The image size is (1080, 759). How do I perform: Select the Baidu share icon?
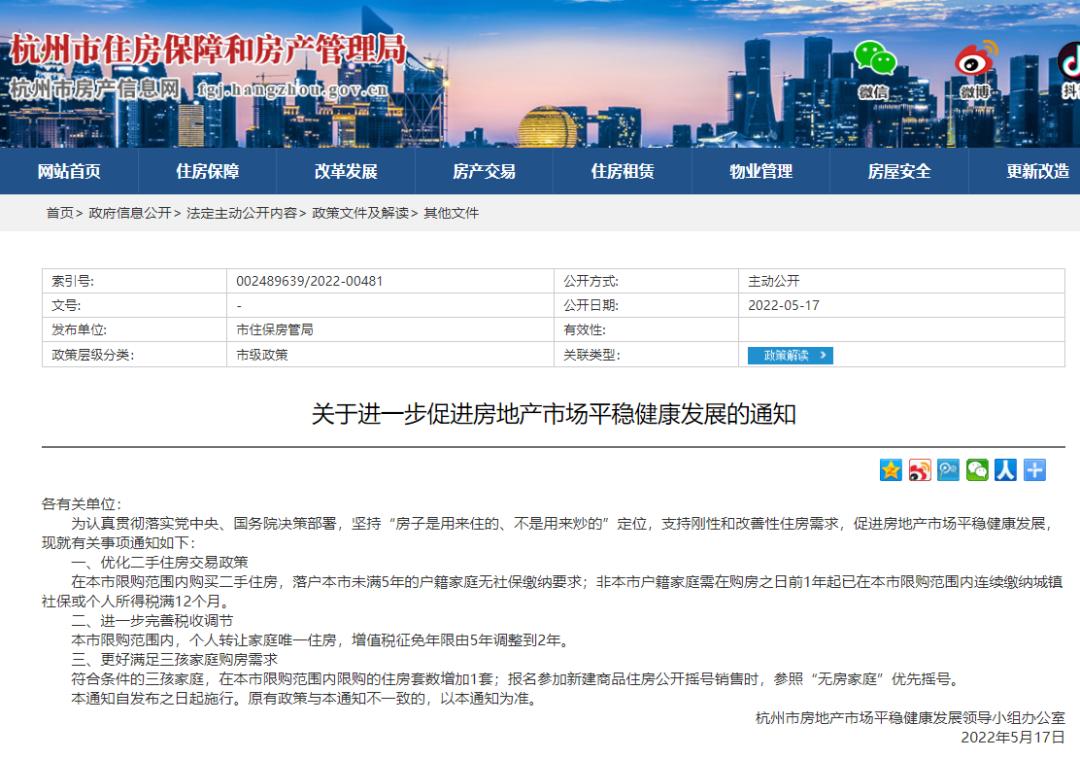pos(947,469)
